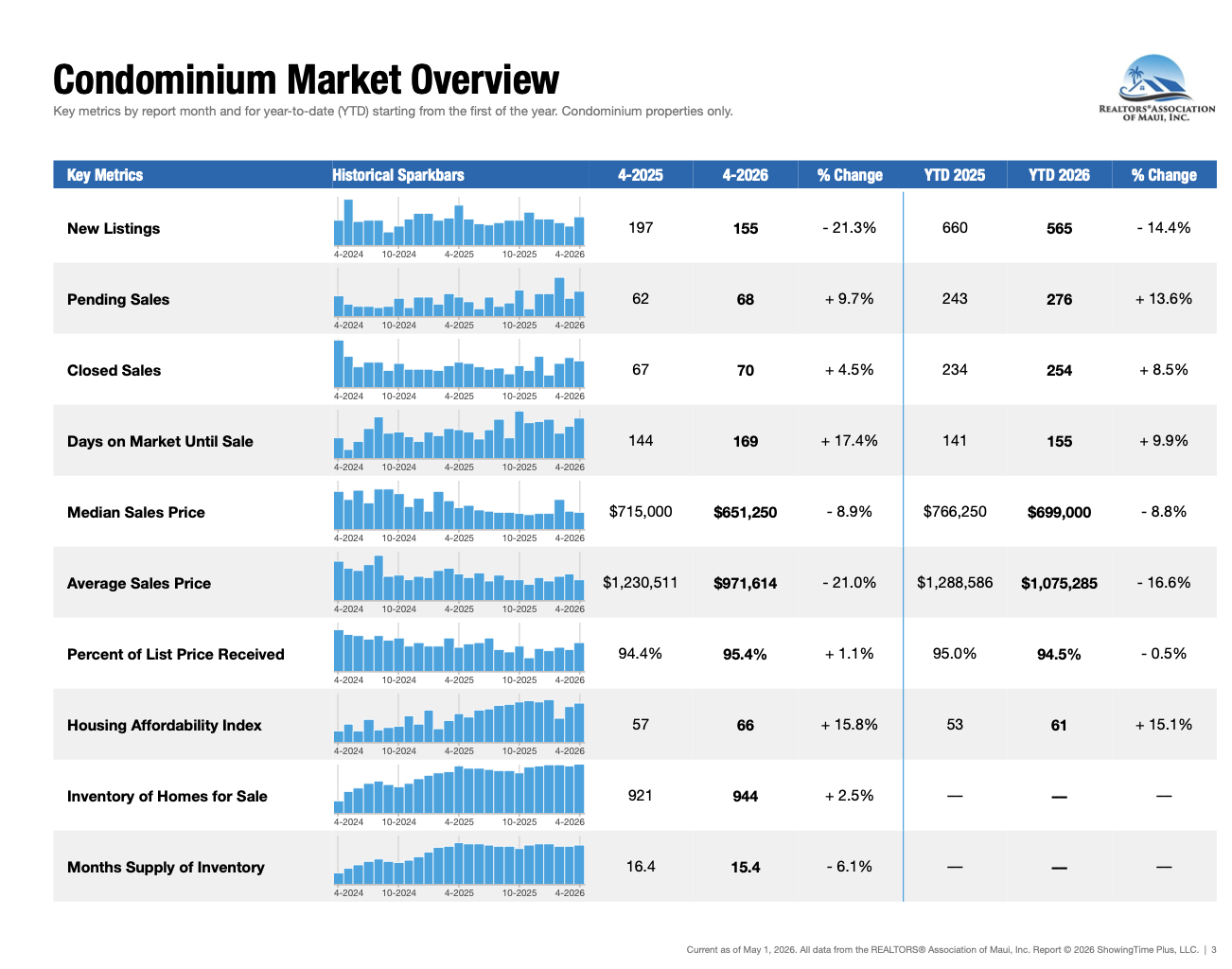Select the Average Sales Price label
1232x969 pixels.
point(139,583)
